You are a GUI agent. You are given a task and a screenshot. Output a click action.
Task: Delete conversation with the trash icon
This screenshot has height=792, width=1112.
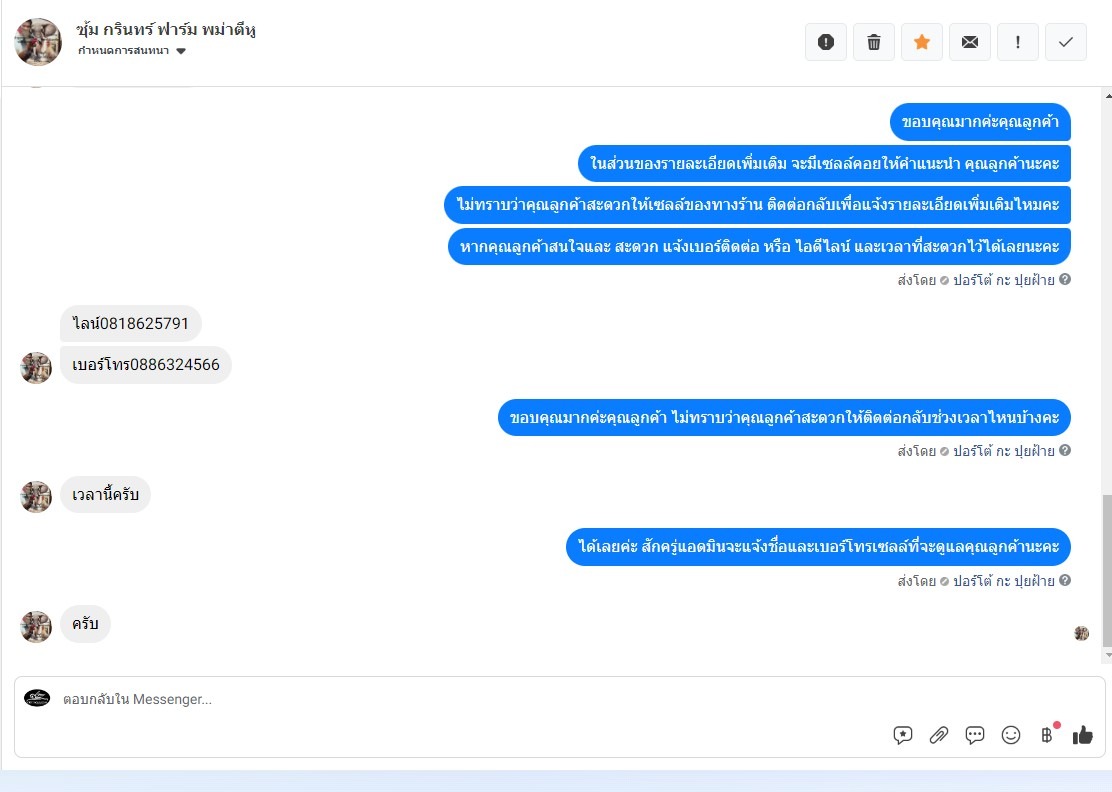coord(874,42)
